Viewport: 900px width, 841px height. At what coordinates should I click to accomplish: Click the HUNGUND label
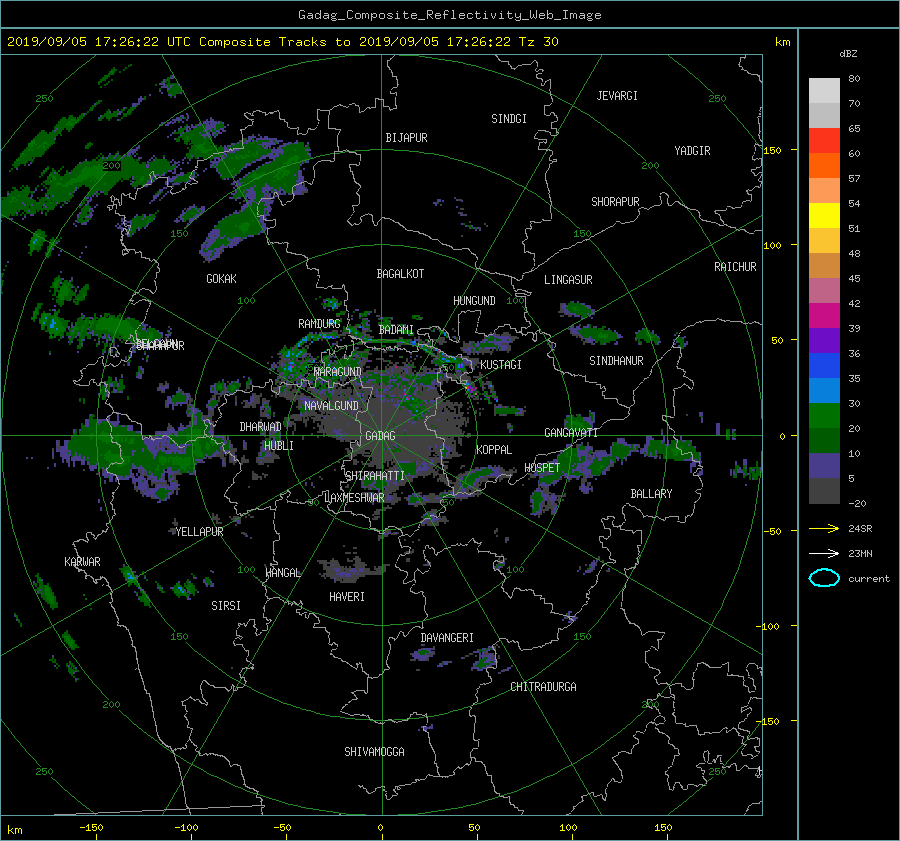click(474, 301)
